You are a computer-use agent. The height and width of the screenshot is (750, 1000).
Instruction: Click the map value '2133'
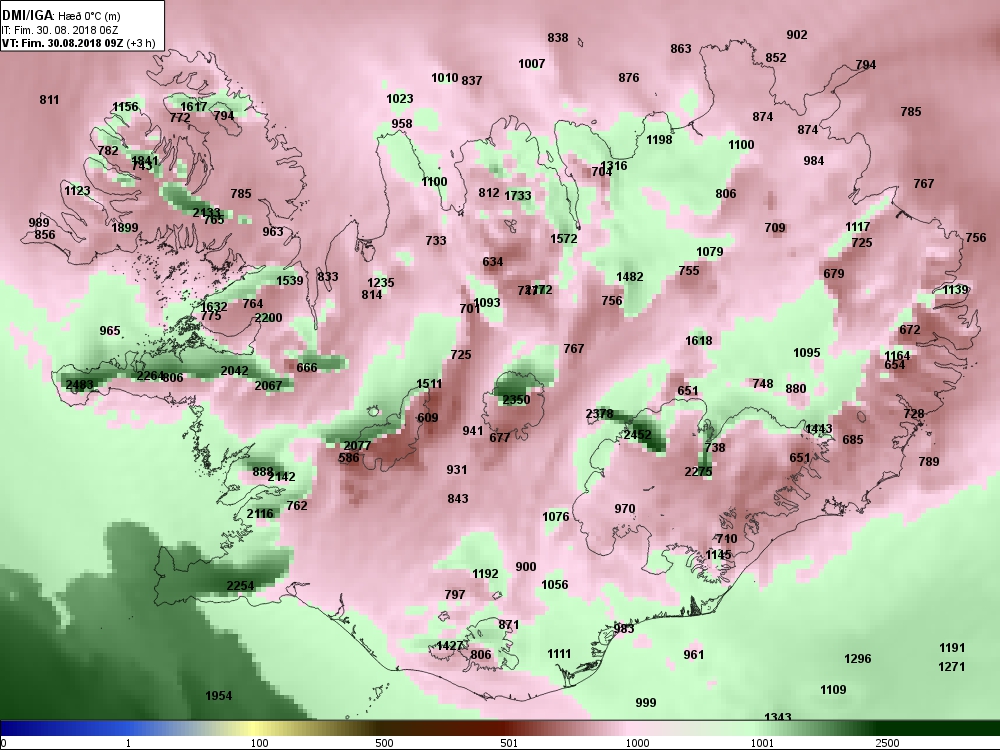[x=206, y=212]
